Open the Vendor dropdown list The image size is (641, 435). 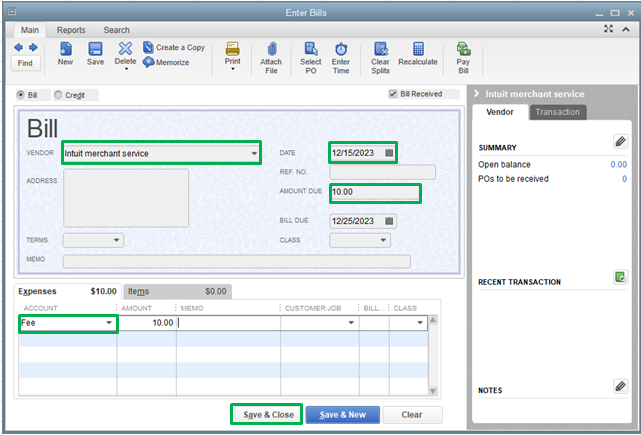254,153
